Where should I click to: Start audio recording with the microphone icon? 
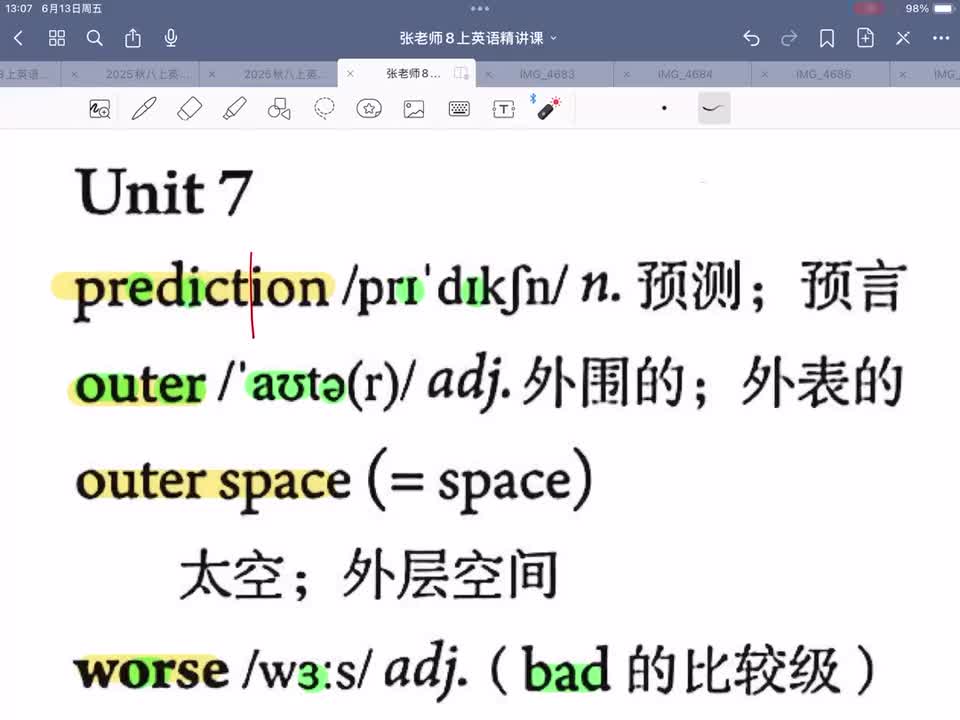click(171, 39)
